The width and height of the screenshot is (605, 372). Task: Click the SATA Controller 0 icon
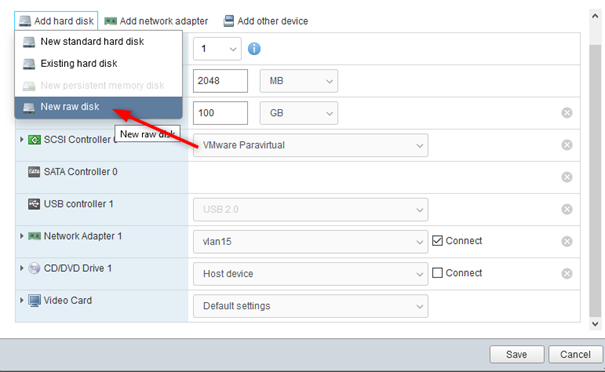point(34,172)
